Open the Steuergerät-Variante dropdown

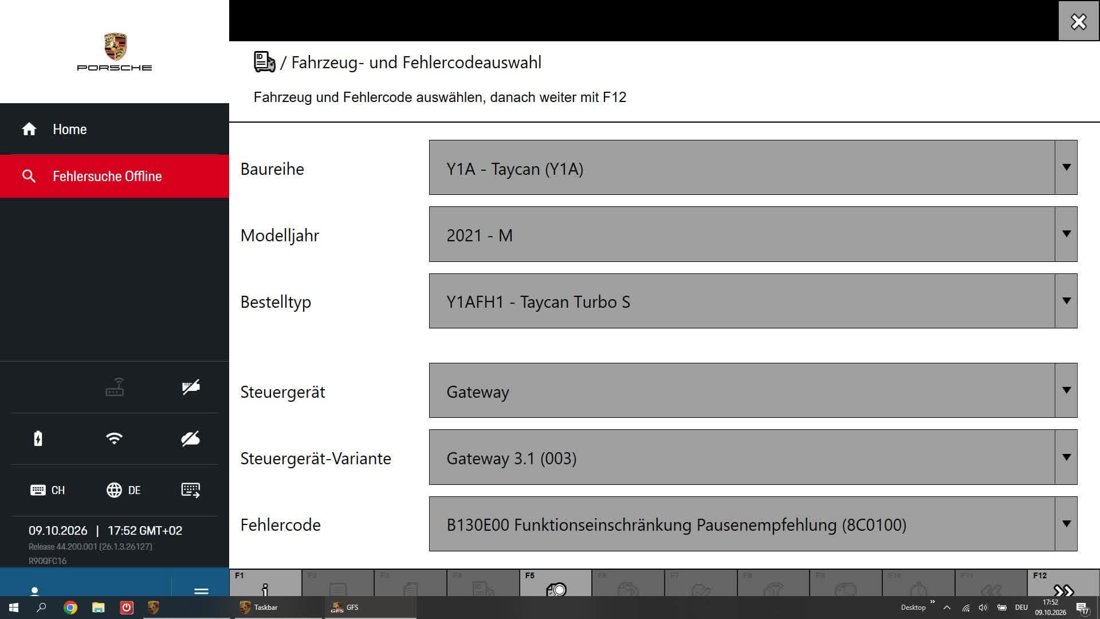coord(753,458)
